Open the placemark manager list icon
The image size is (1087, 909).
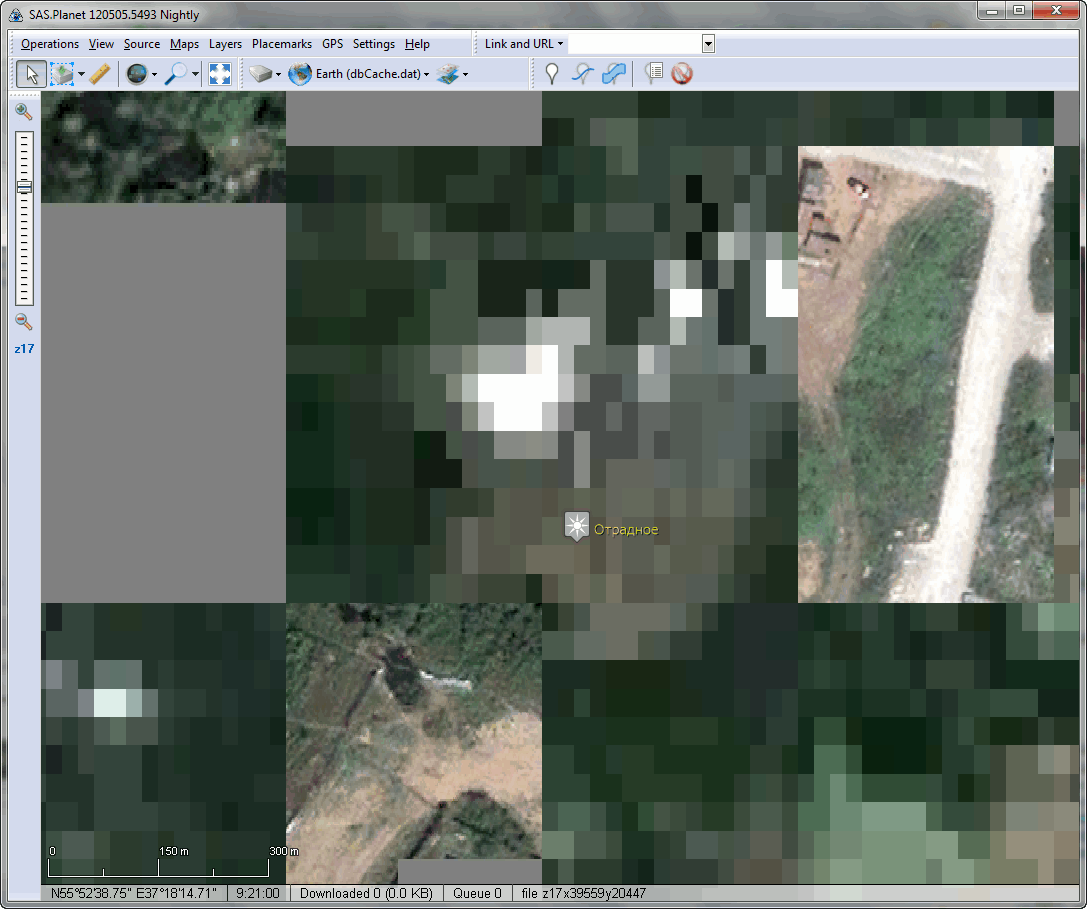click(x=655, y=74)
